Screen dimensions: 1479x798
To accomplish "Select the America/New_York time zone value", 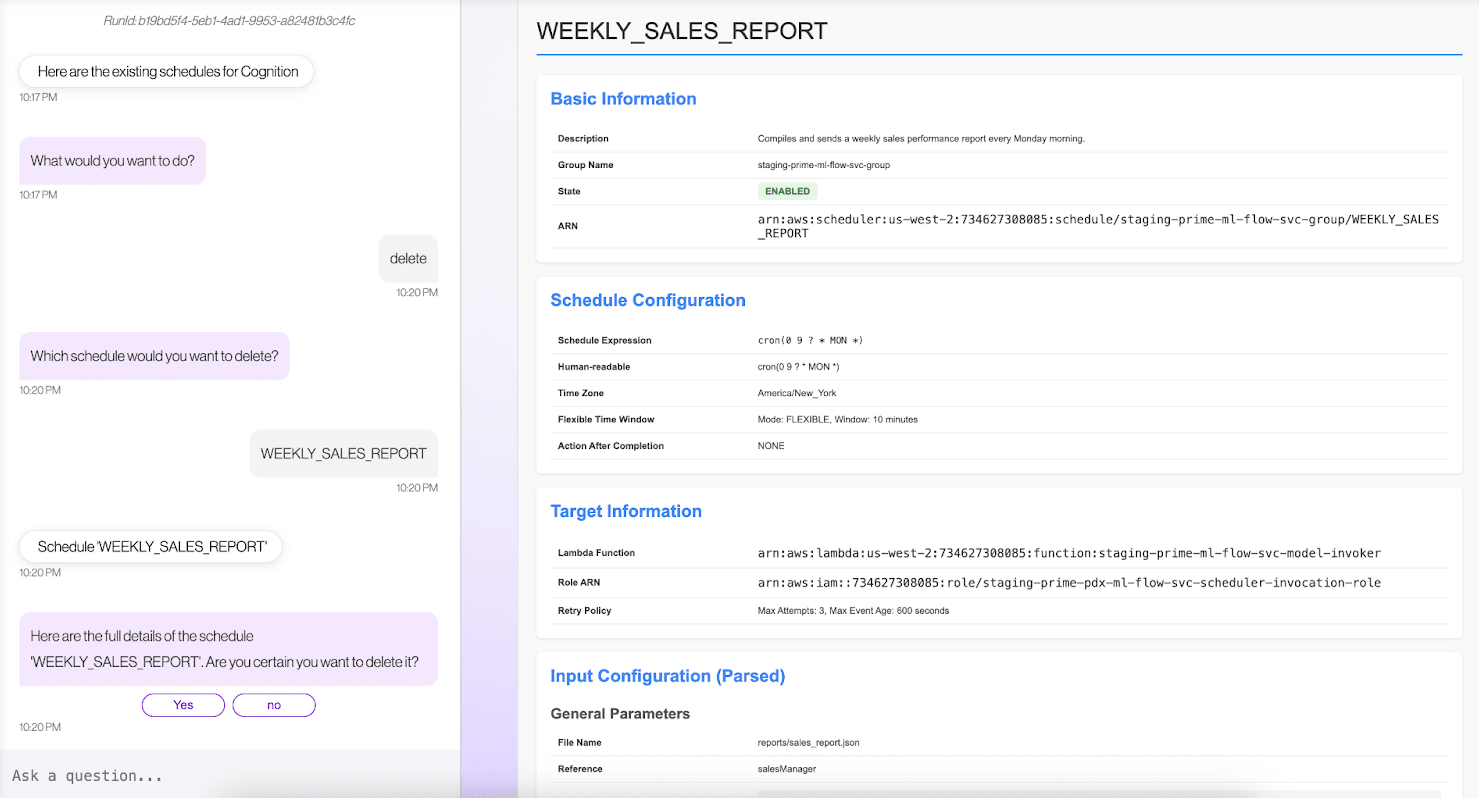I will [x=795, y=393].
